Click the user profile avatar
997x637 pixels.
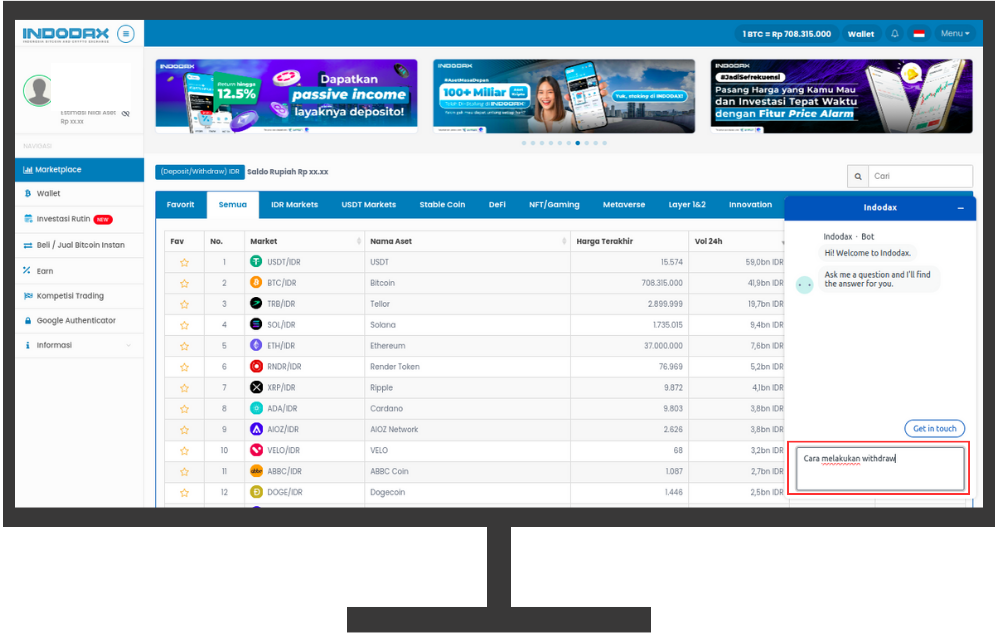[39, 91]
